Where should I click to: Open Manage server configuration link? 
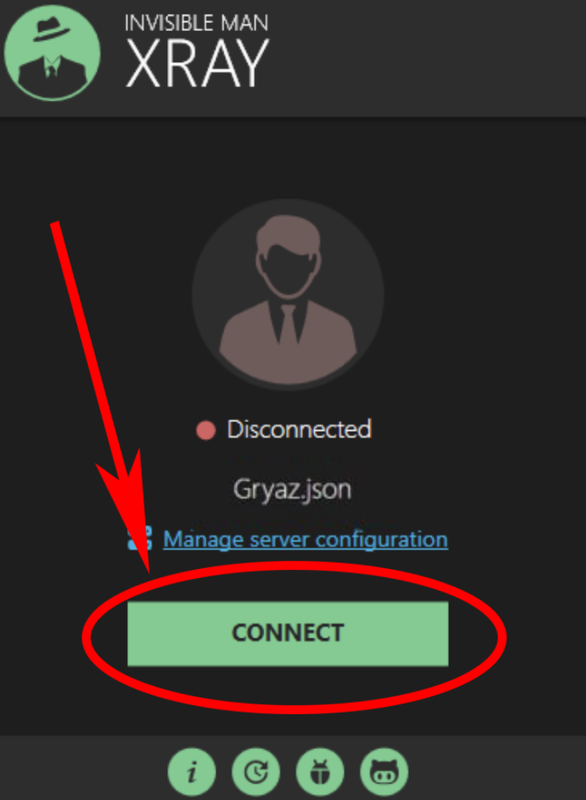point(305,539)
